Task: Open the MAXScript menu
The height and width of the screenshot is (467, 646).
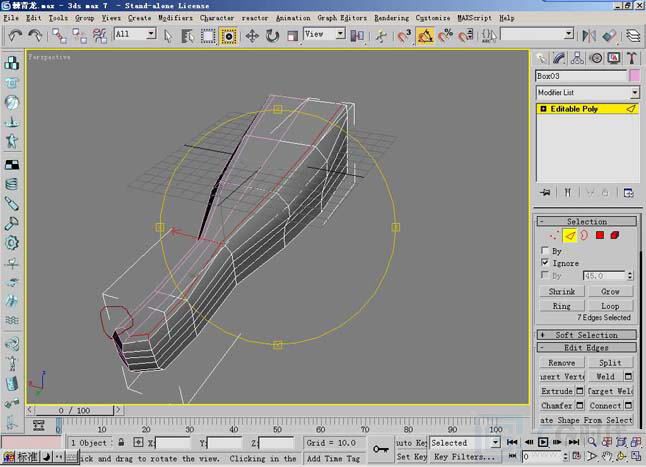Action: coord(474,18)
